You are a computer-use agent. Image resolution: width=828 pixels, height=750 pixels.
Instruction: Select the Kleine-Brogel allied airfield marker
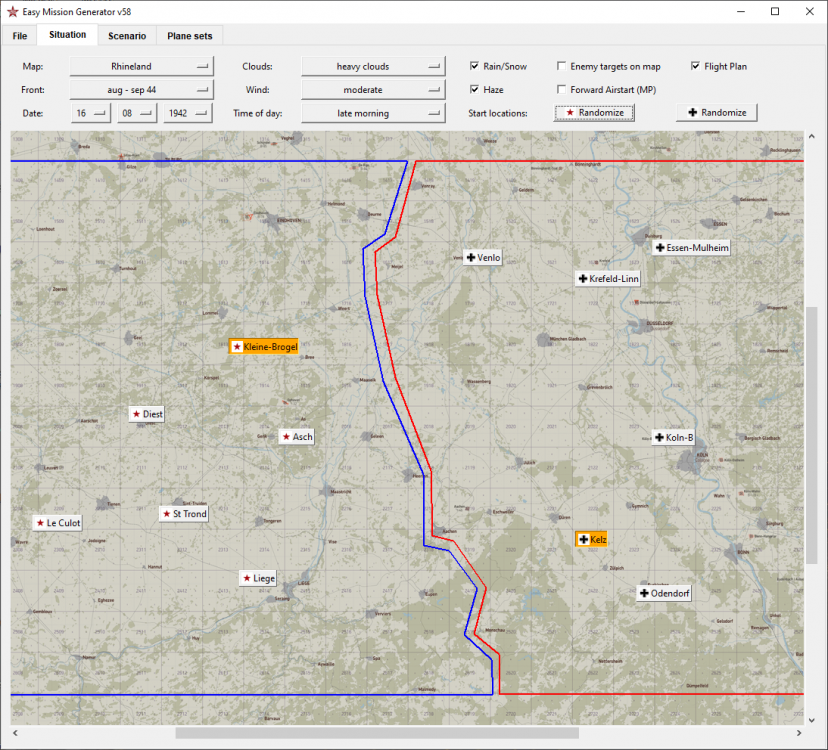[264, 346]
